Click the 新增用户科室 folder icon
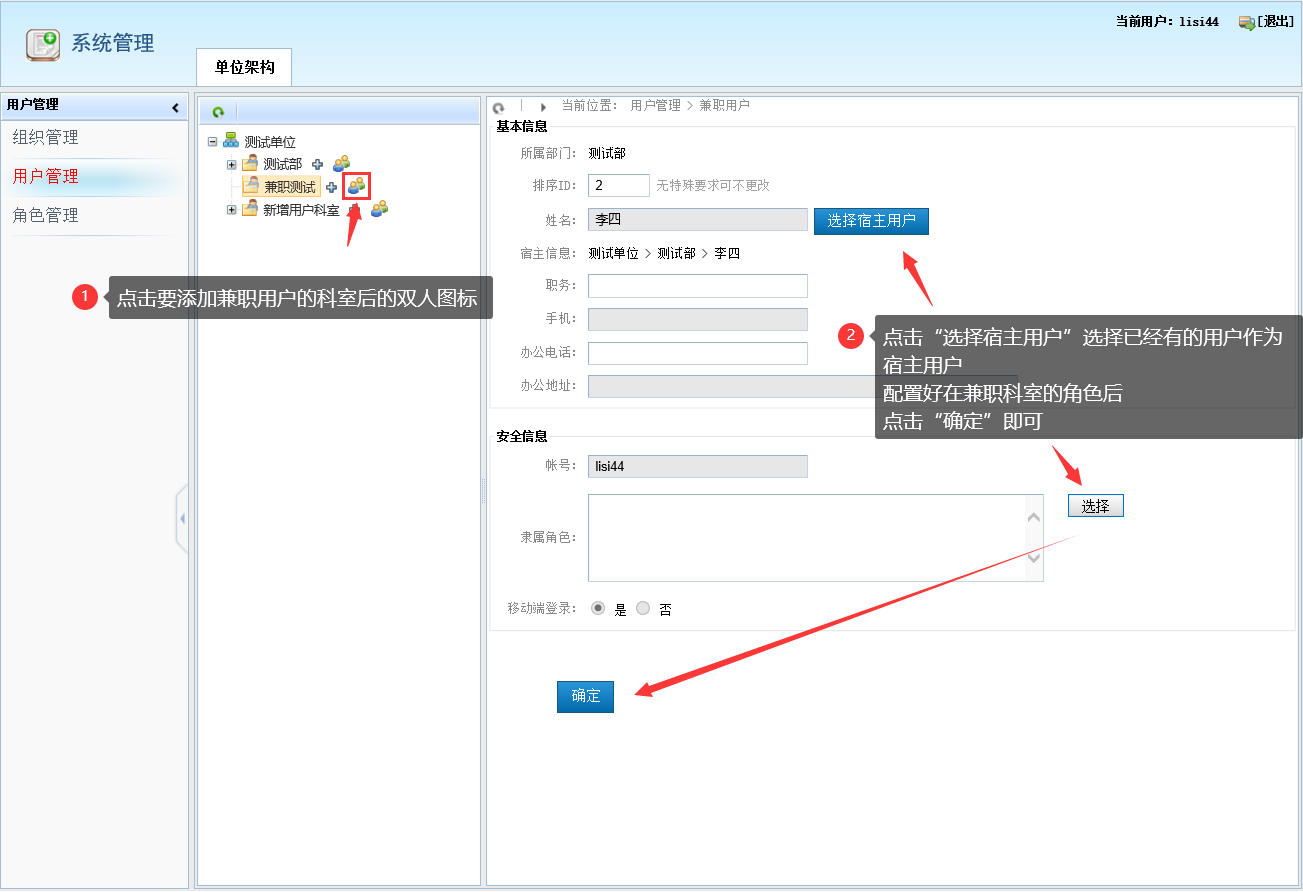1303x892 pixels. tap(250, 209)
